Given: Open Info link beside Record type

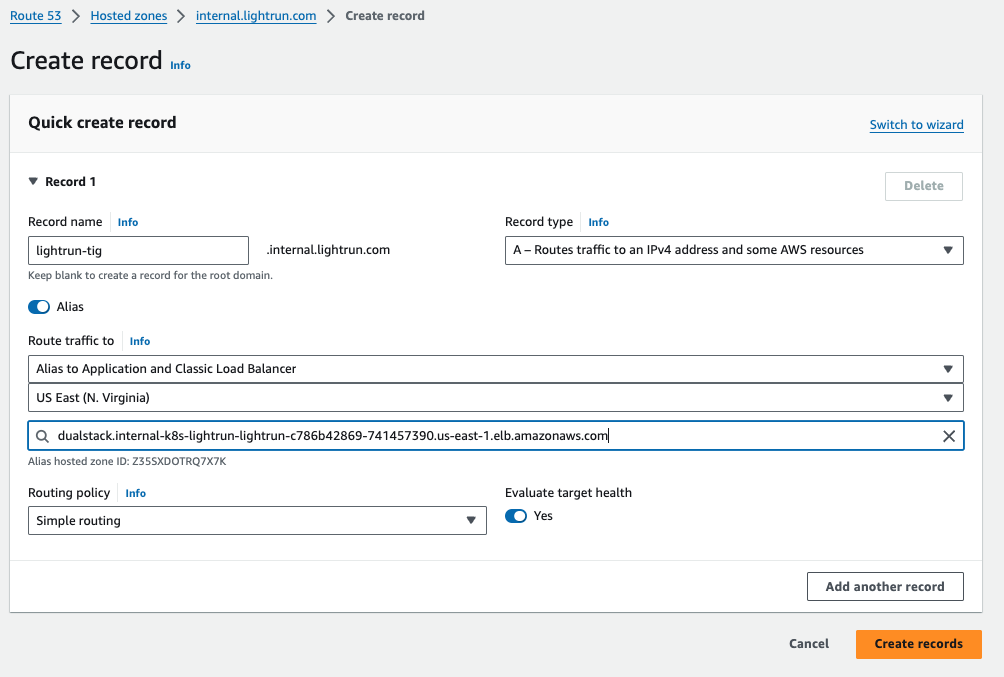Looking at the screenshot, I should [598, 222].
